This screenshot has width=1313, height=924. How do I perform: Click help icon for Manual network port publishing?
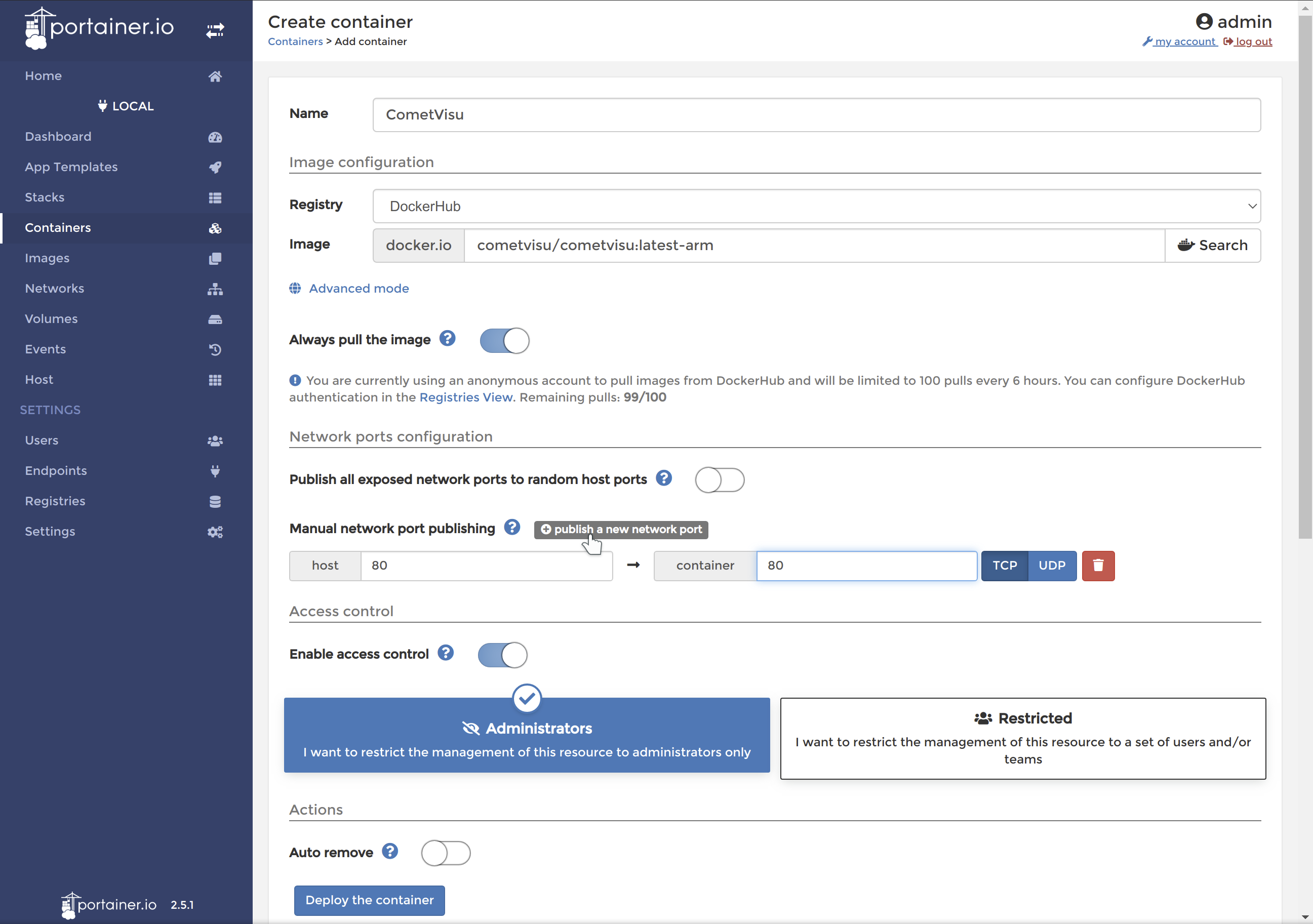pos(512,527)
